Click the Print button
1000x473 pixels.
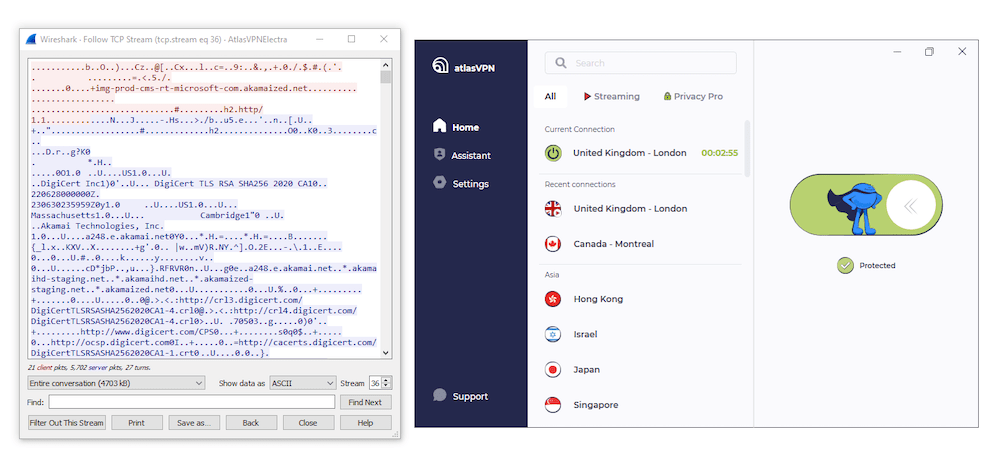click(x=136, y=423)
